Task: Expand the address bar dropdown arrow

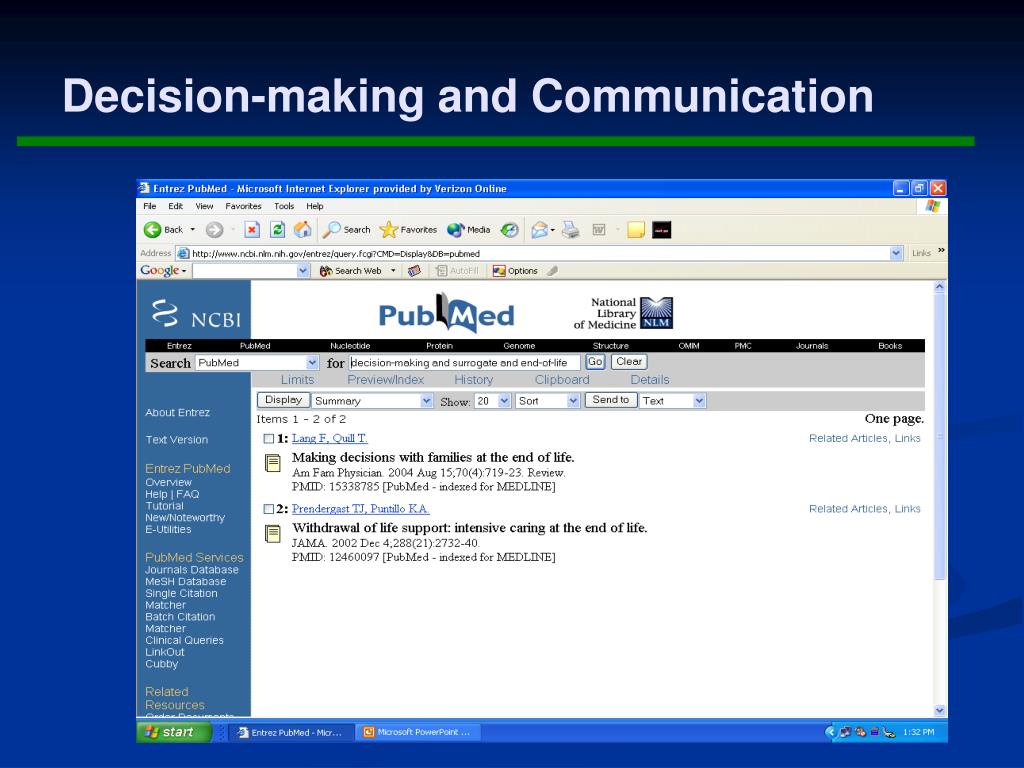Action: 896,253
